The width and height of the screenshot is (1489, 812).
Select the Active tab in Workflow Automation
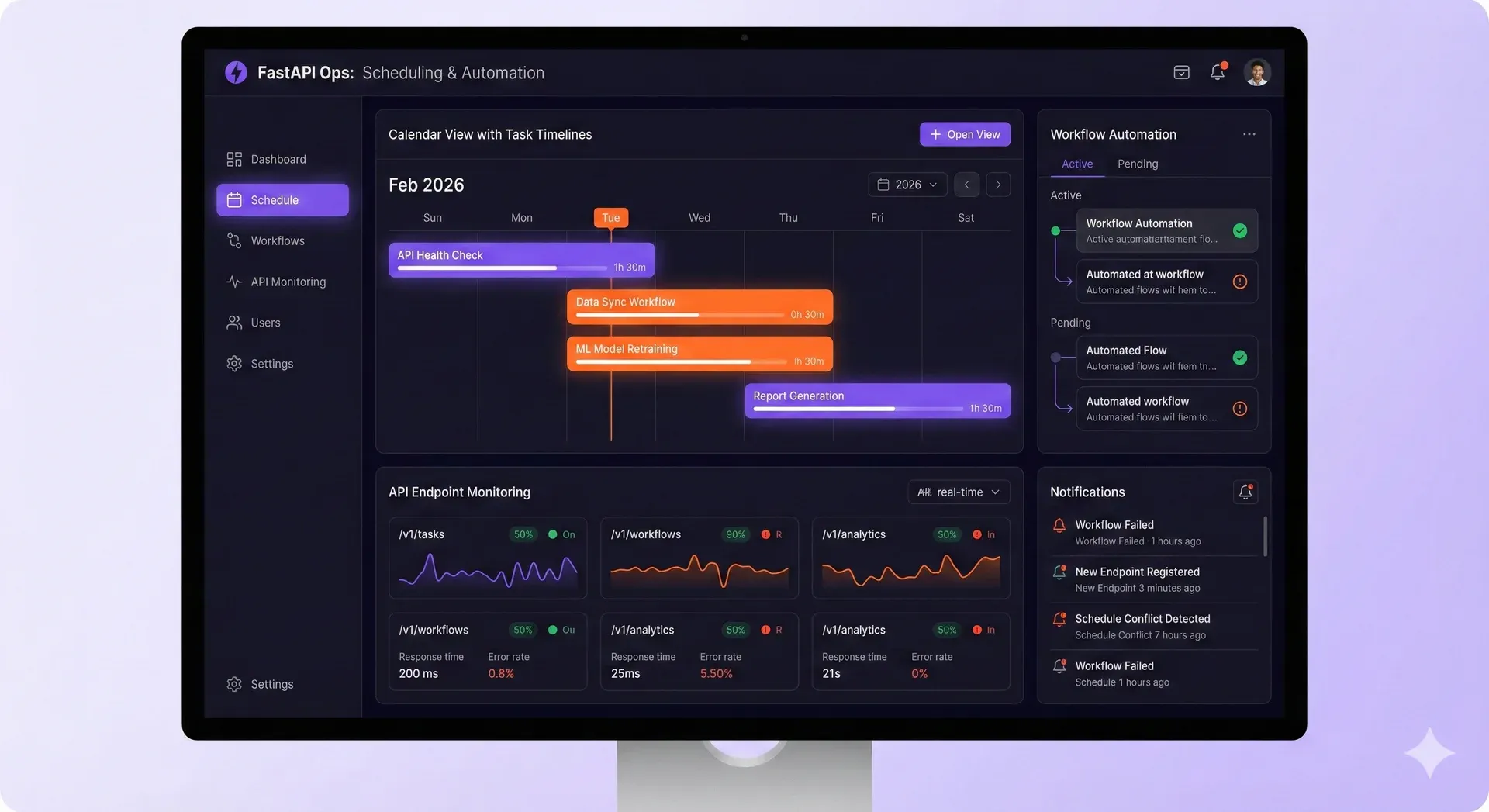tap(1076, 164)
